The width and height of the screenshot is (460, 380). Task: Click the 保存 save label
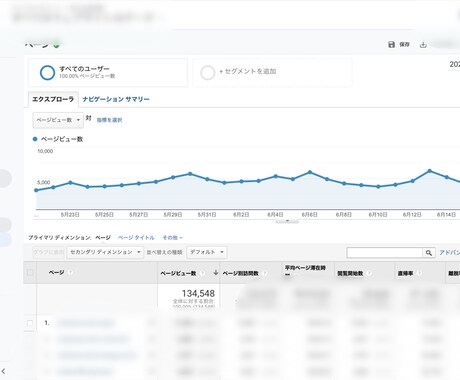[404, 44]
